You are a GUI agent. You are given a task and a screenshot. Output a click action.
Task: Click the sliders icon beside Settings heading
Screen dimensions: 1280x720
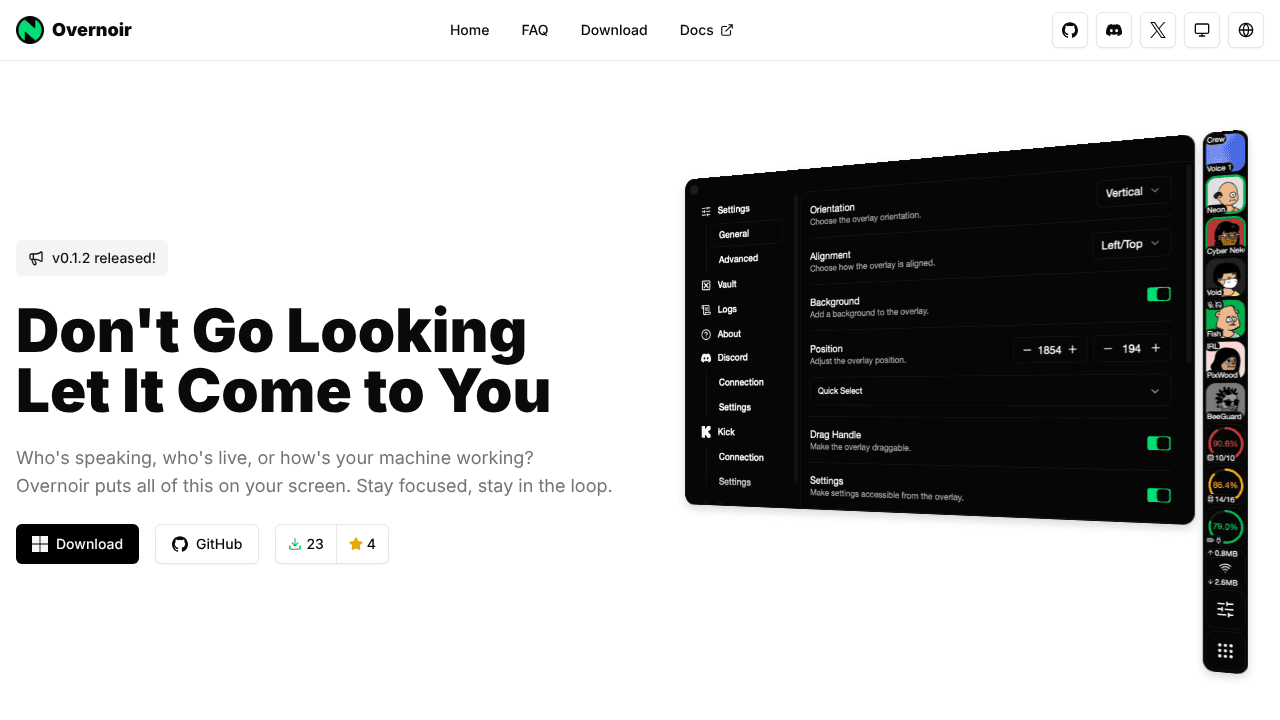click(x=706, y=211)
